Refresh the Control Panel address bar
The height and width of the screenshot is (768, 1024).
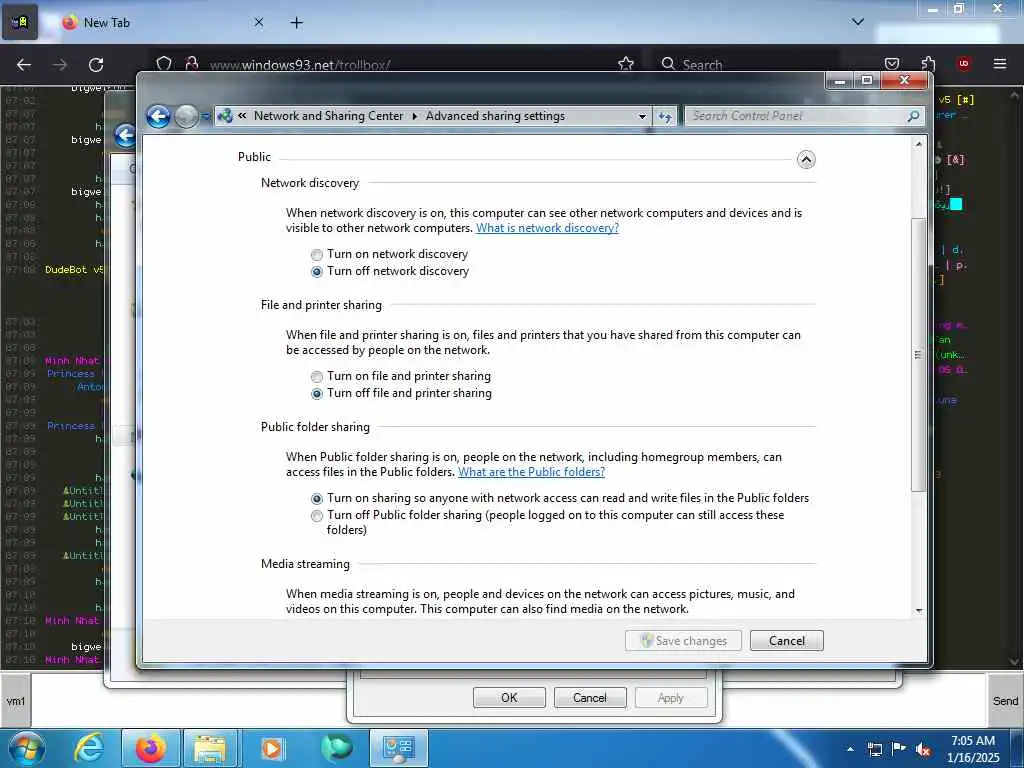click(x=665, y=116)
